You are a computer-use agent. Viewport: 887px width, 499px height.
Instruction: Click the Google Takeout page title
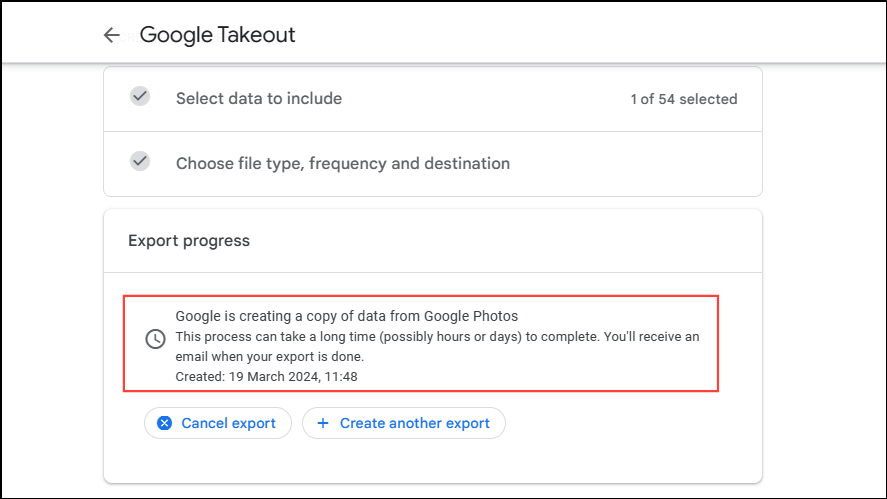[217, 35]
